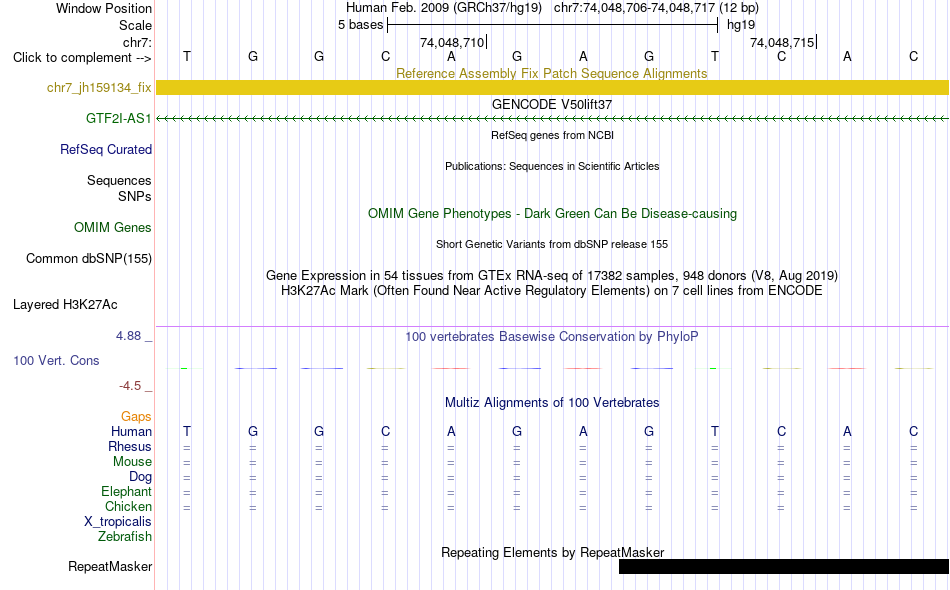Click the OMIM Genes track label
Image resolution: width=950 pixels, height=590 pixels.
113,228
